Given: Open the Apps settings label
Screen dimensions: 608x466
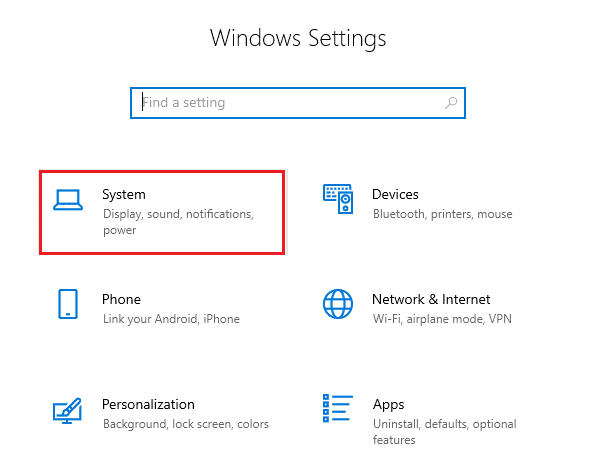Looking at the screenshot, I should point(388,404).
